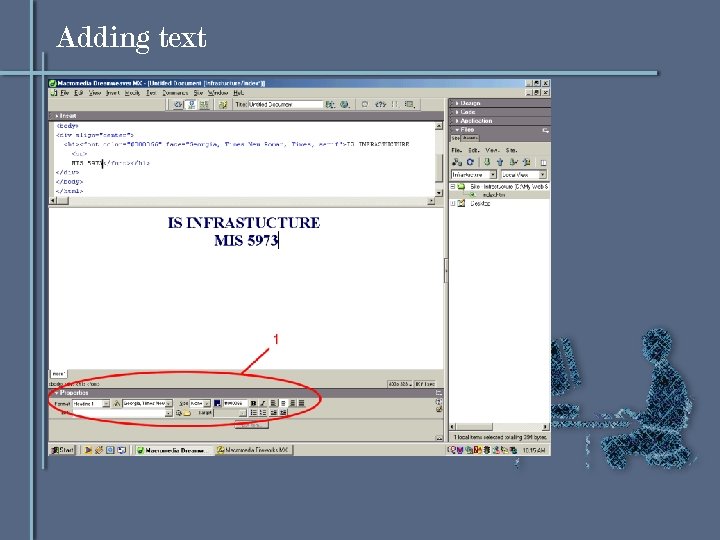Open the Window menu
Image resolution: width=720 pixels, height=540 pixels.
click(x=218, y=93)
